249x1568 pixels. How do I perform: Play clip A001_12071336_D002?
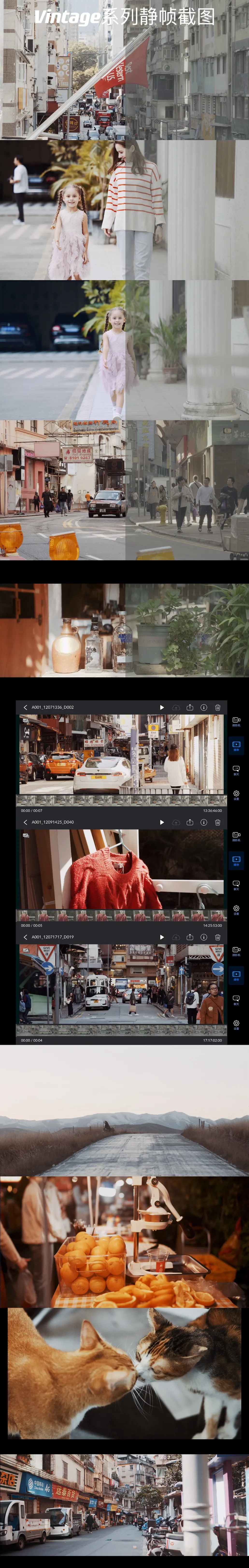(x=162, y=707)
